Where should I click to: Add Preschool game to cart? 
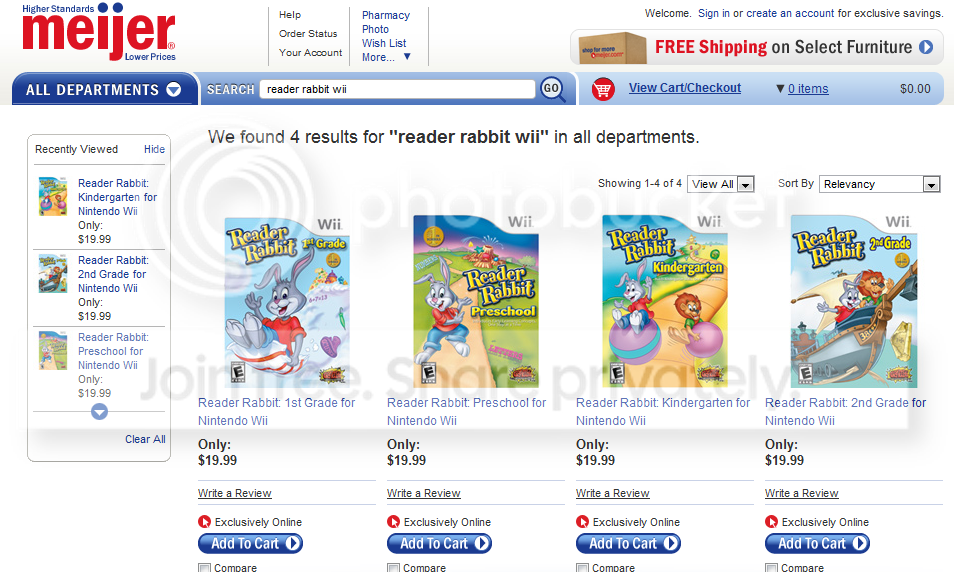(x=439, y=543)
